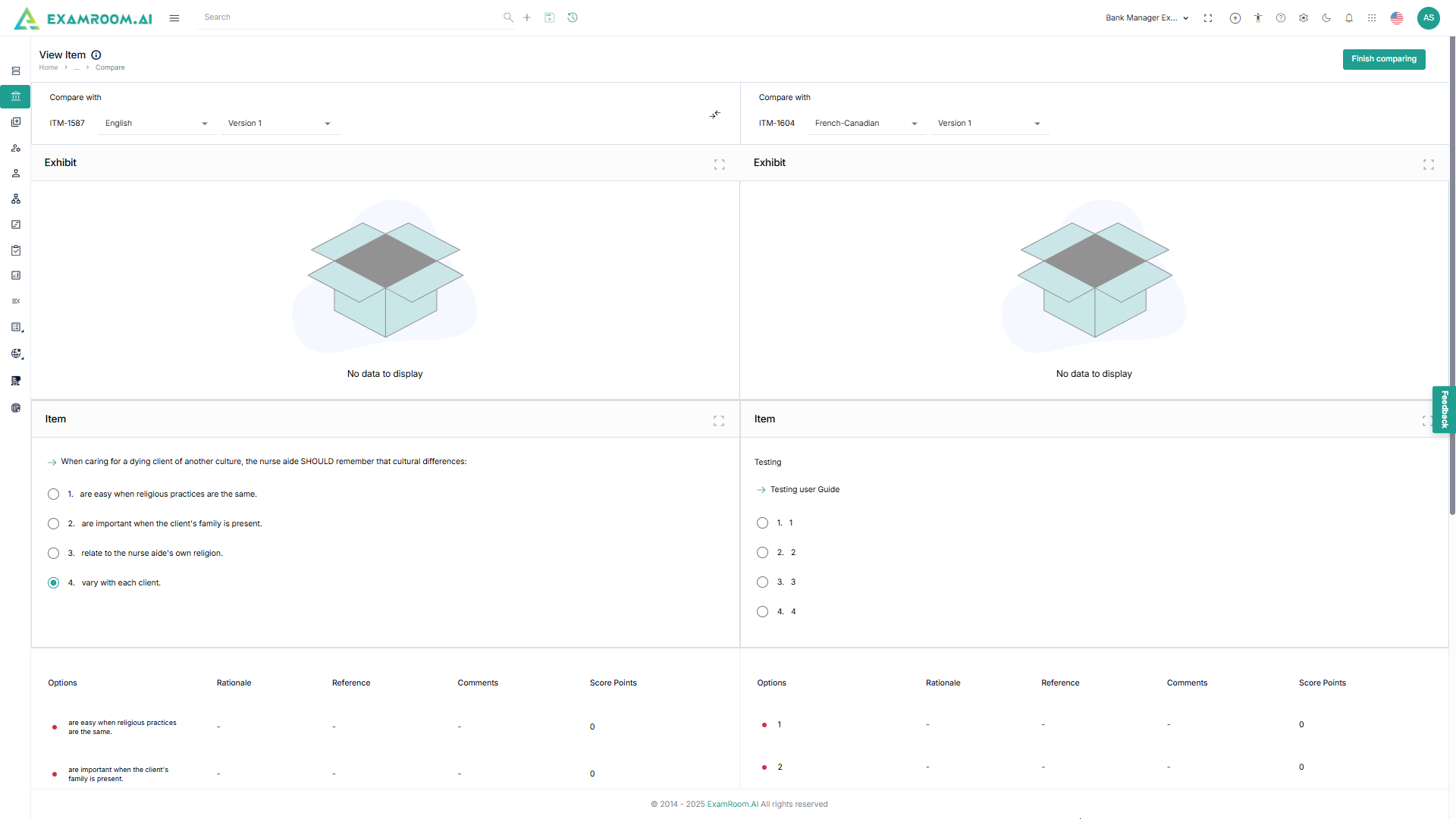This screenshot has height=819, width=1456.
Task: Open the French-Canadian language dropdown
Action: click(x=866, y=124)
